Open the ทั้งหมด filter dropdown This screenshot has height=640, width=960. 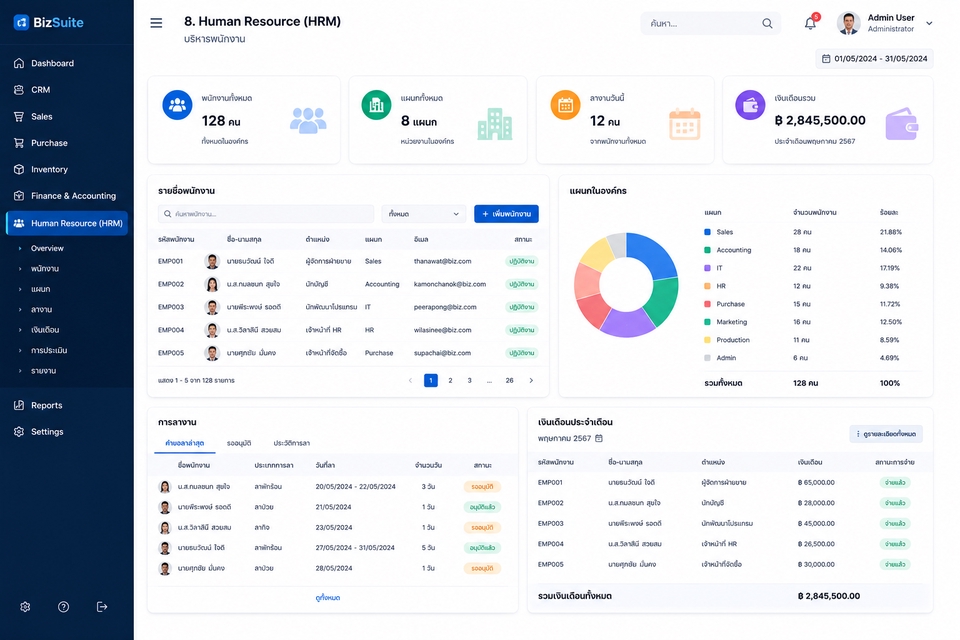click(424, 214)
